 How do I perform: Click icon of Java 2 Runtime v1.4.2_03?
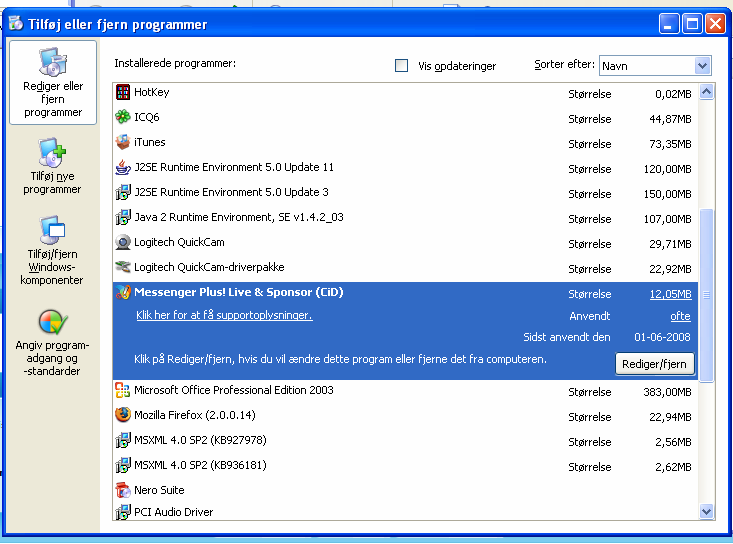click(x=123, y=217)
